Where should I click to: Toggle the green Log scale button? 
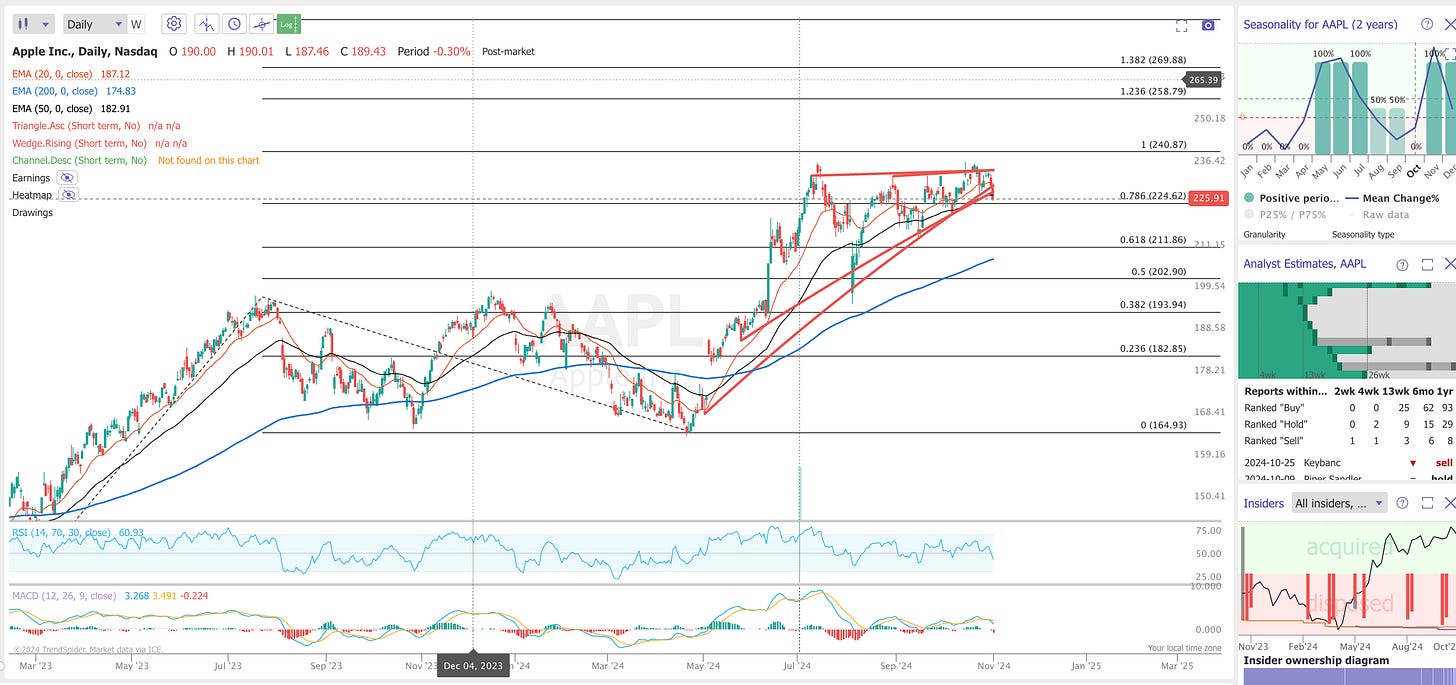(x=287, y=24)
